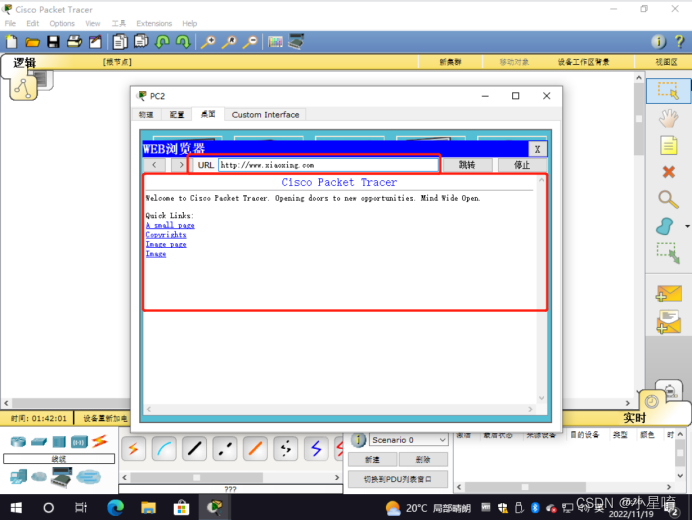
Task: Add a Simple PDU envelope
Action: click(669, 293)
